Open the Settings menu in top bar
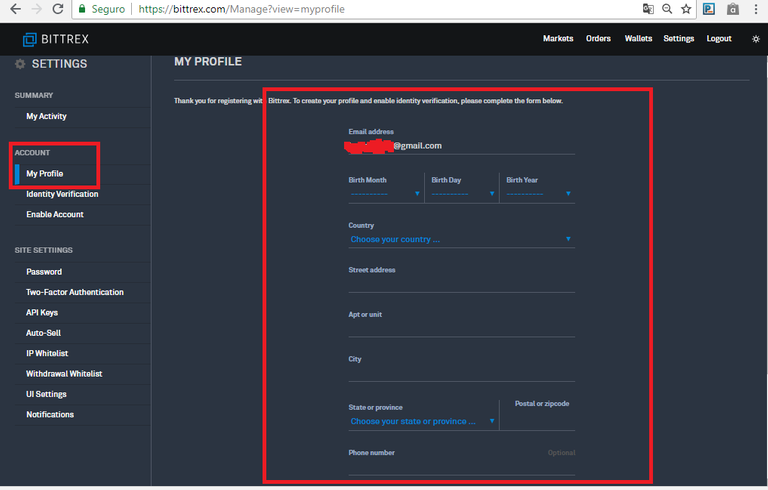The image size is (768, 490). coord(678,39)
